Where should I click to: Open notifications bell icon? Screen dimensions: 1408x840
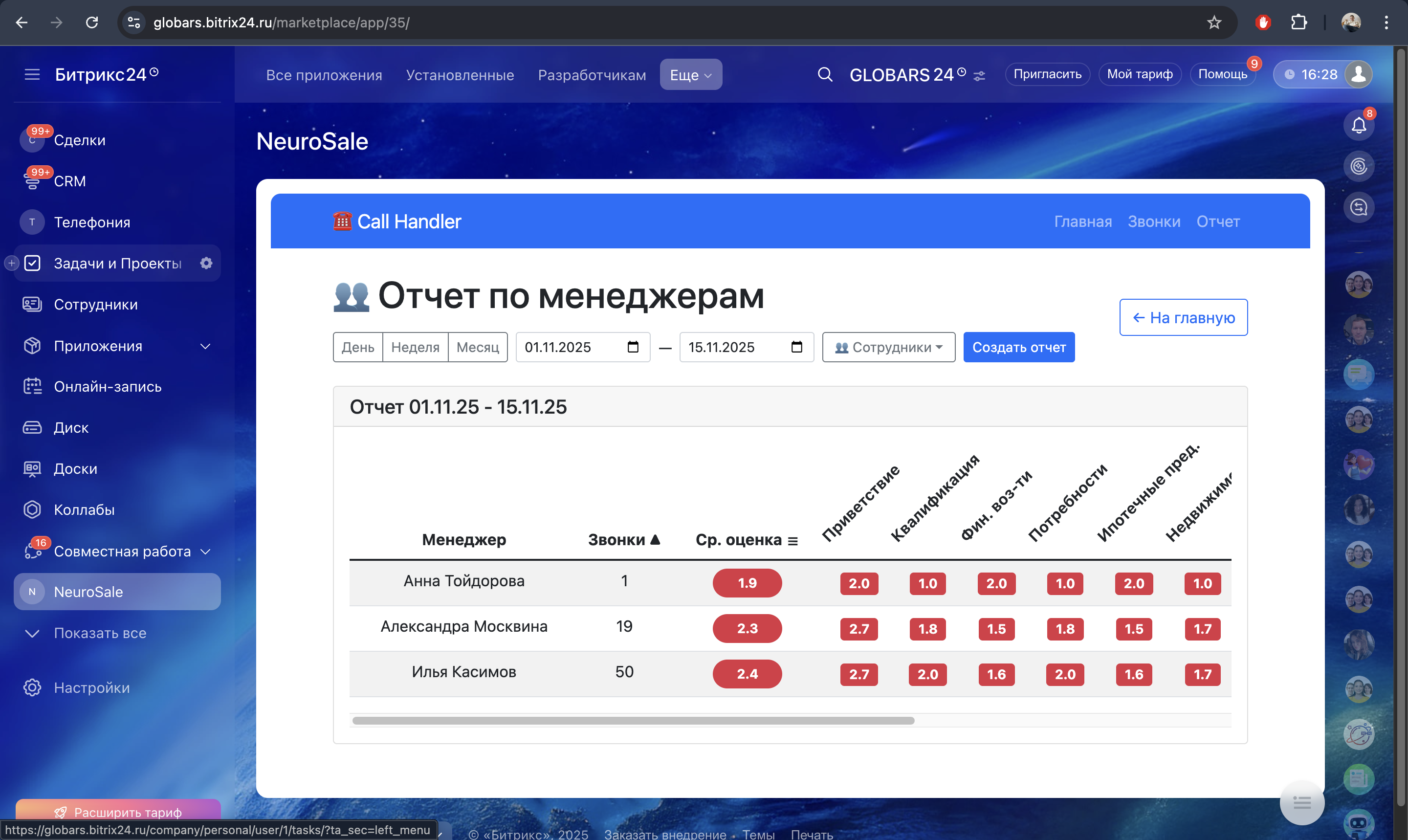point(1358,125)
